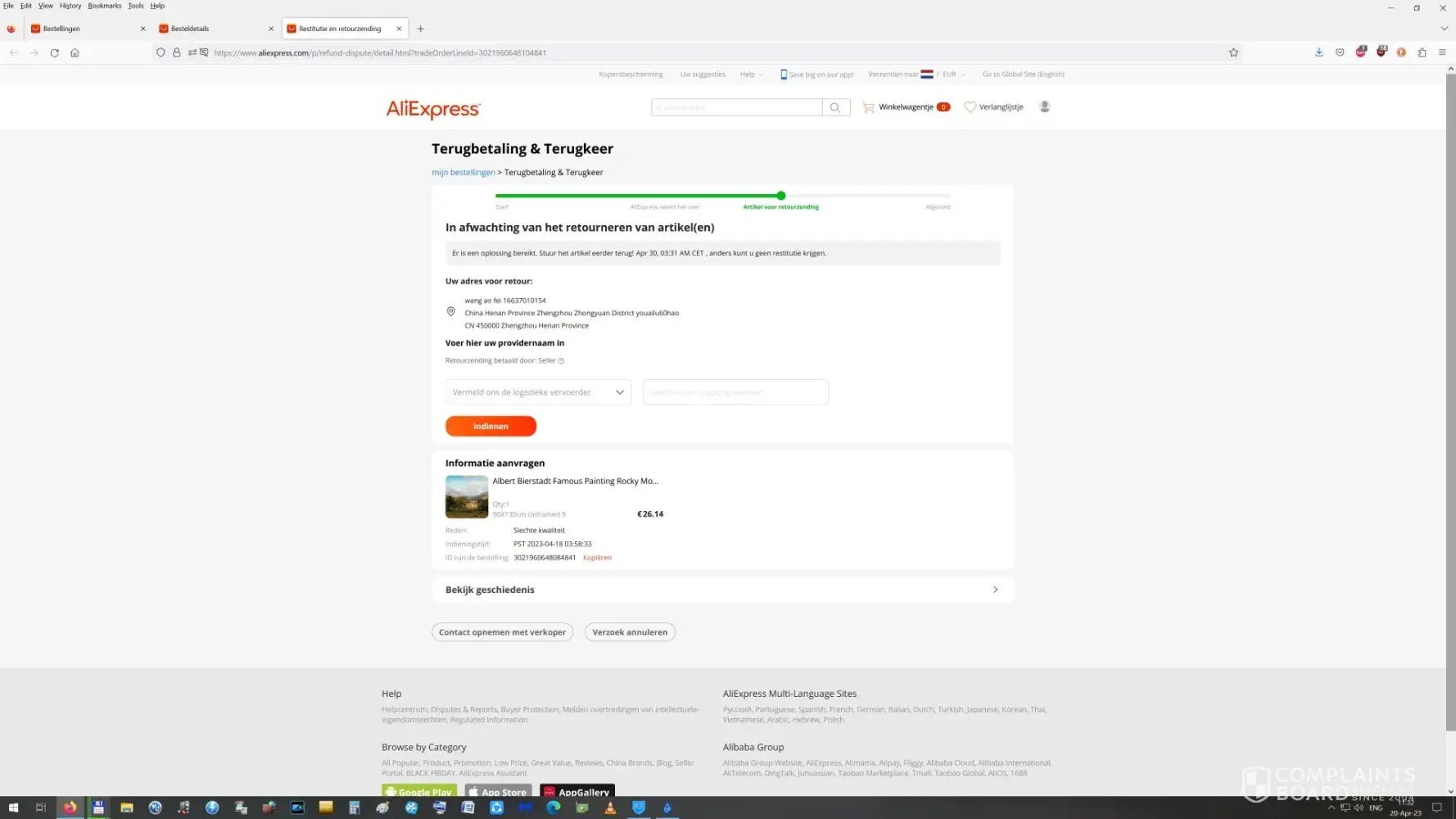This screenshot has width=1456, height=819.
Task: Expand the Help dropdown in top bar
Action: click(x=751, y=75)
